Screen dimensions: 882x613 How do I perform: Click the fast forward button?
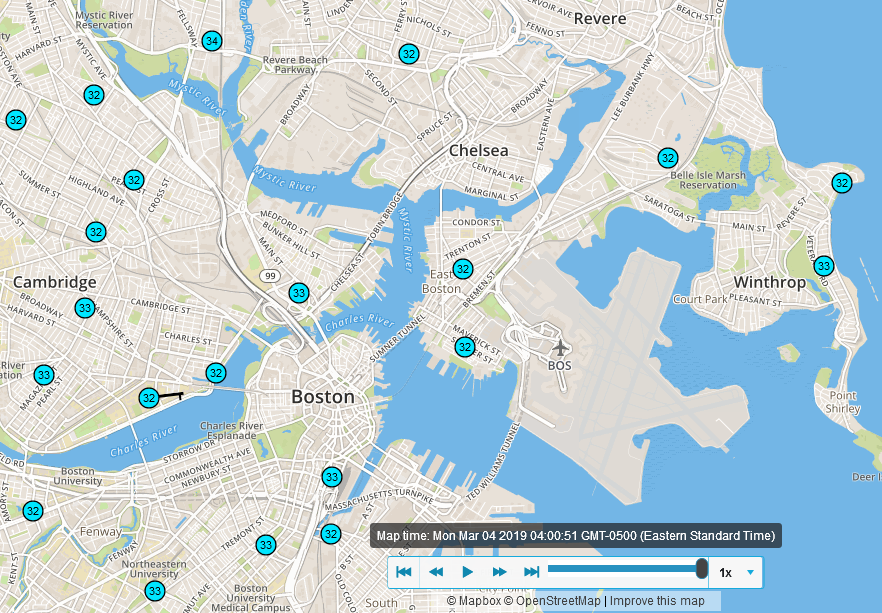500,572
